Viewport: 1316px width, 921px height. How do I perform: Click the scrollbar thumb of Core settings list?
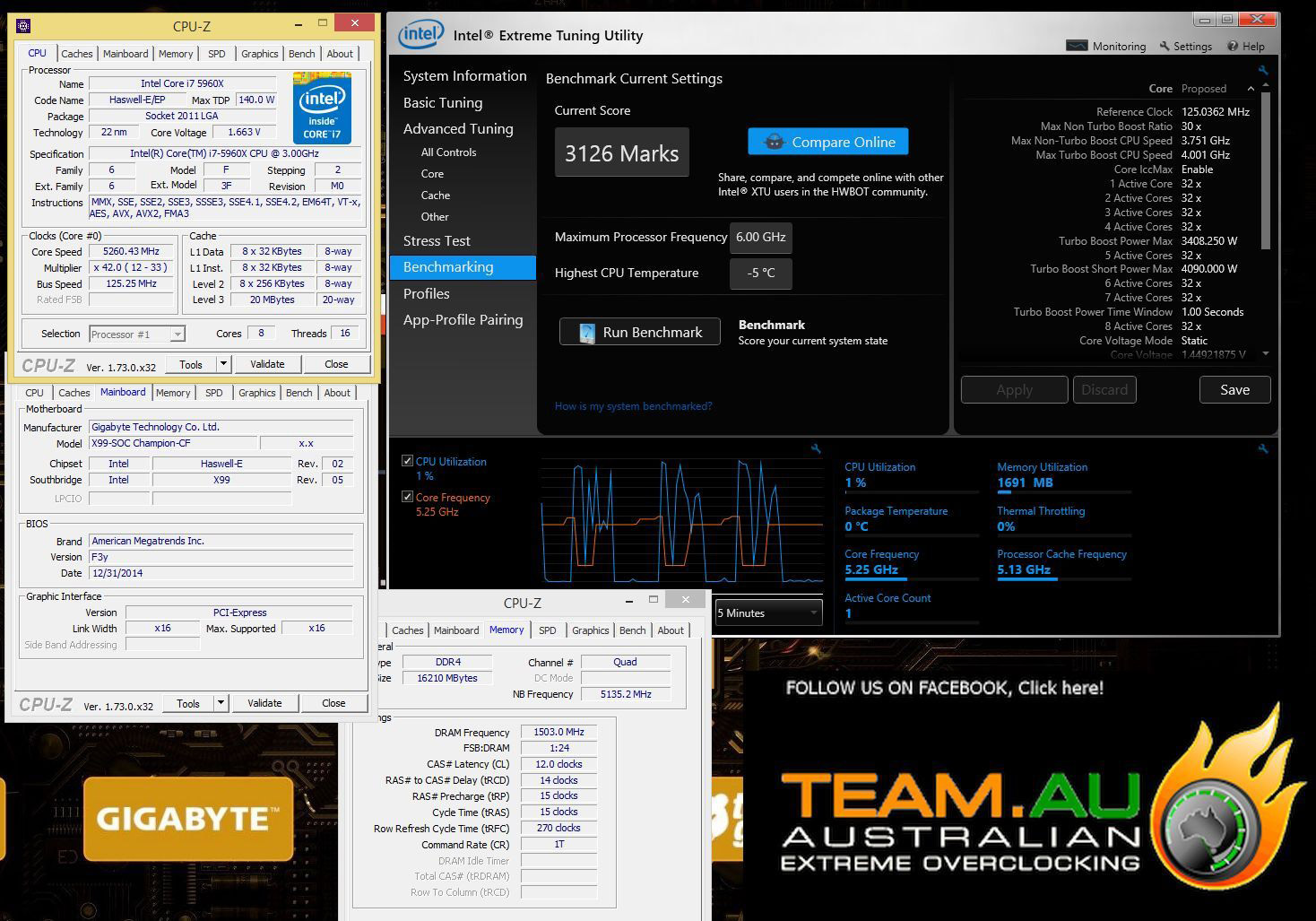(1266, 170)
